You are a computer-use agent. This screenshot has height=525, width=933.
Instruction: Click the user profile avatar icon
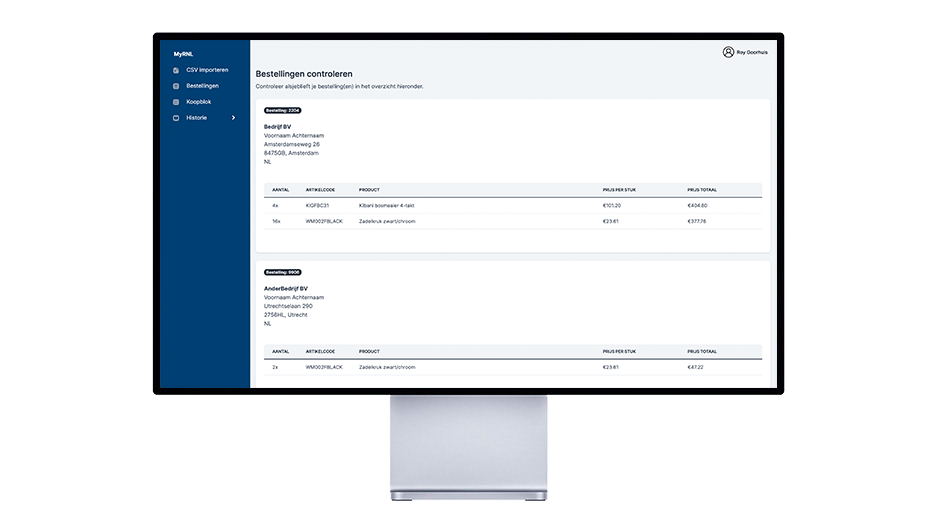(x=728, y=52)
